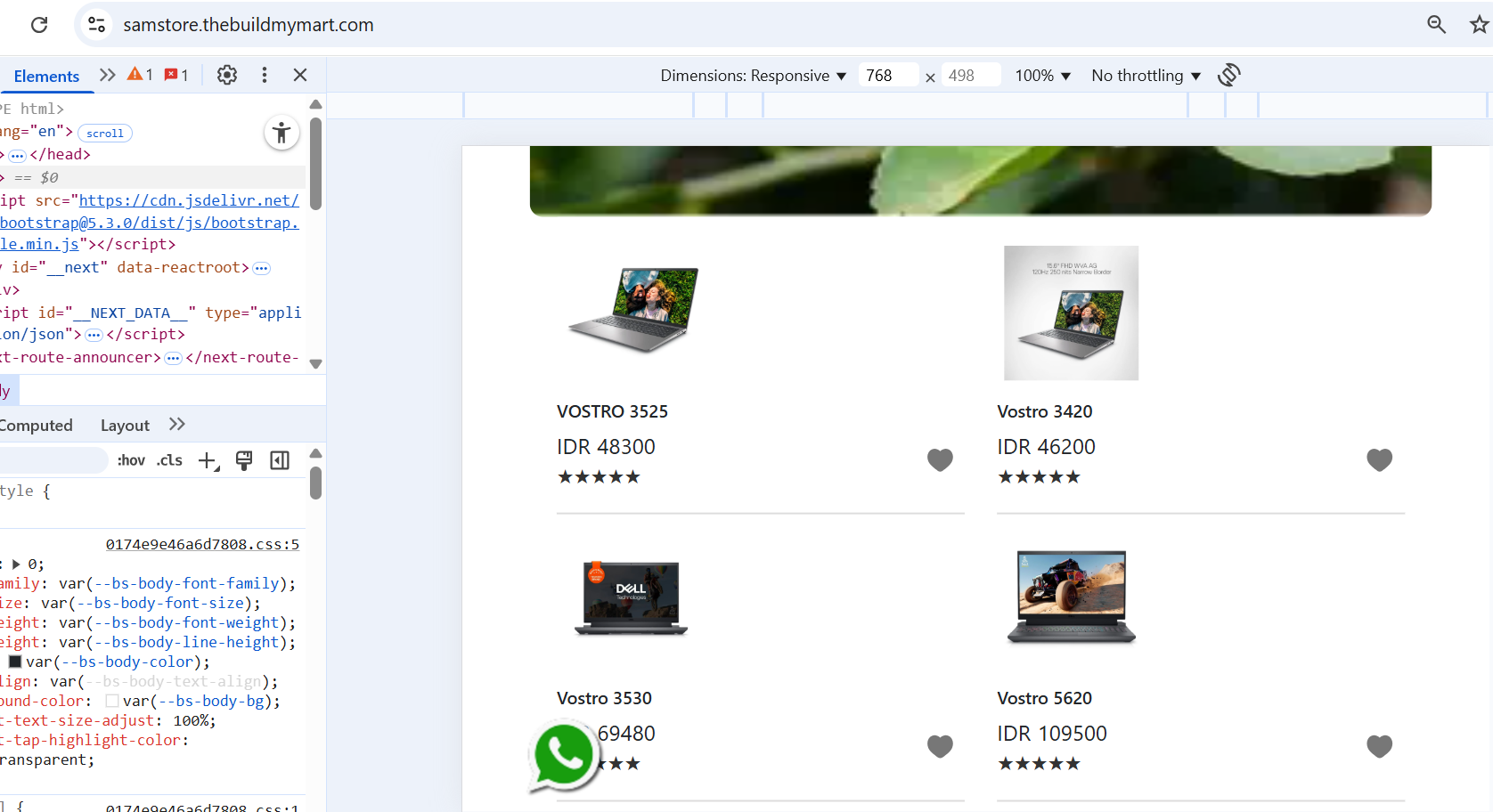Open the warnings count indicator
Screen dimensions: 1493x812
click(140, 75)
